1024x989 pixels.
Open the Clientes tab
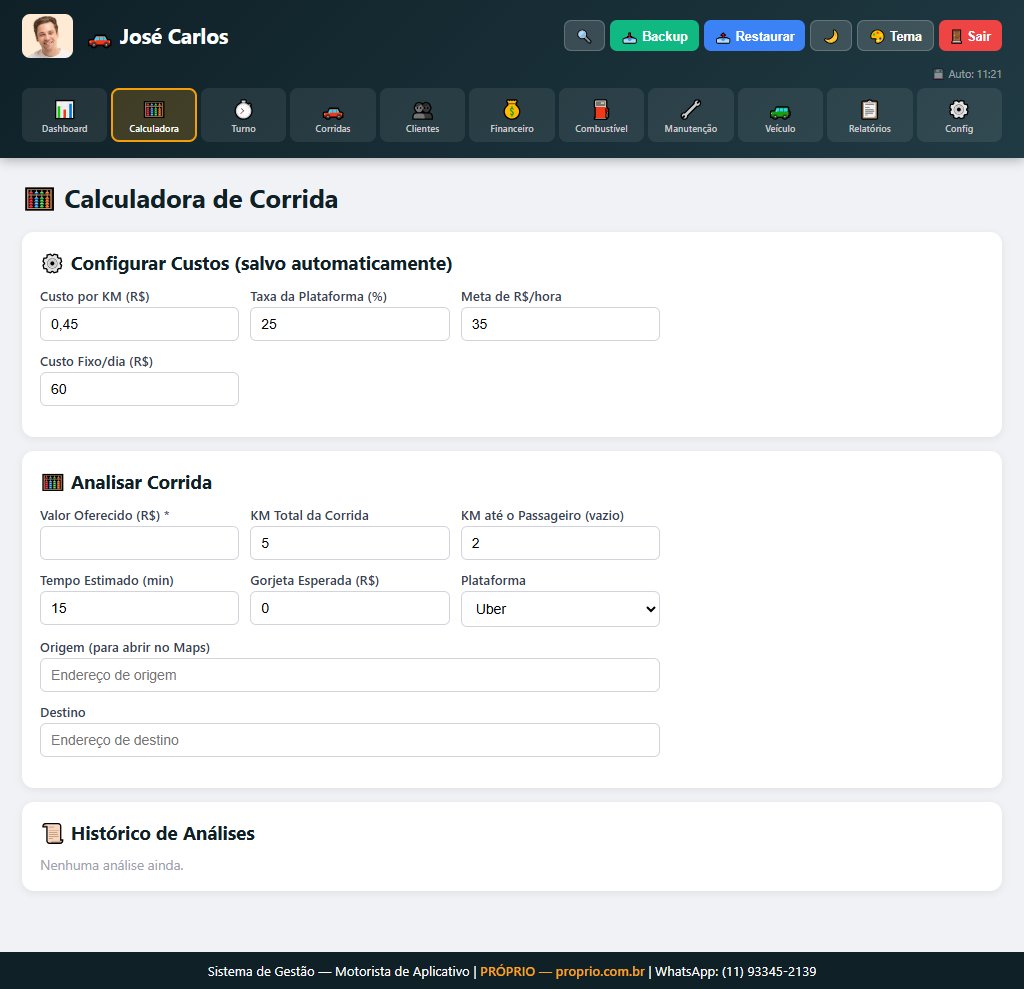pos(423,115)
